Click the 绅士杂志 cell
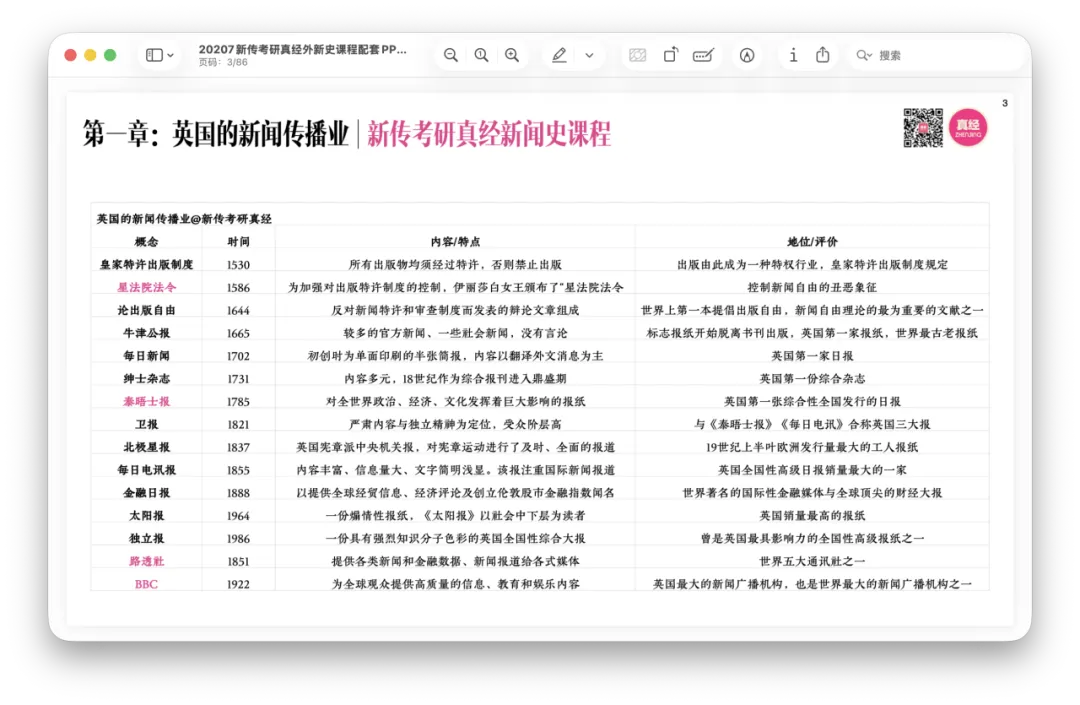1080x705 pixels. coord(146,378)
